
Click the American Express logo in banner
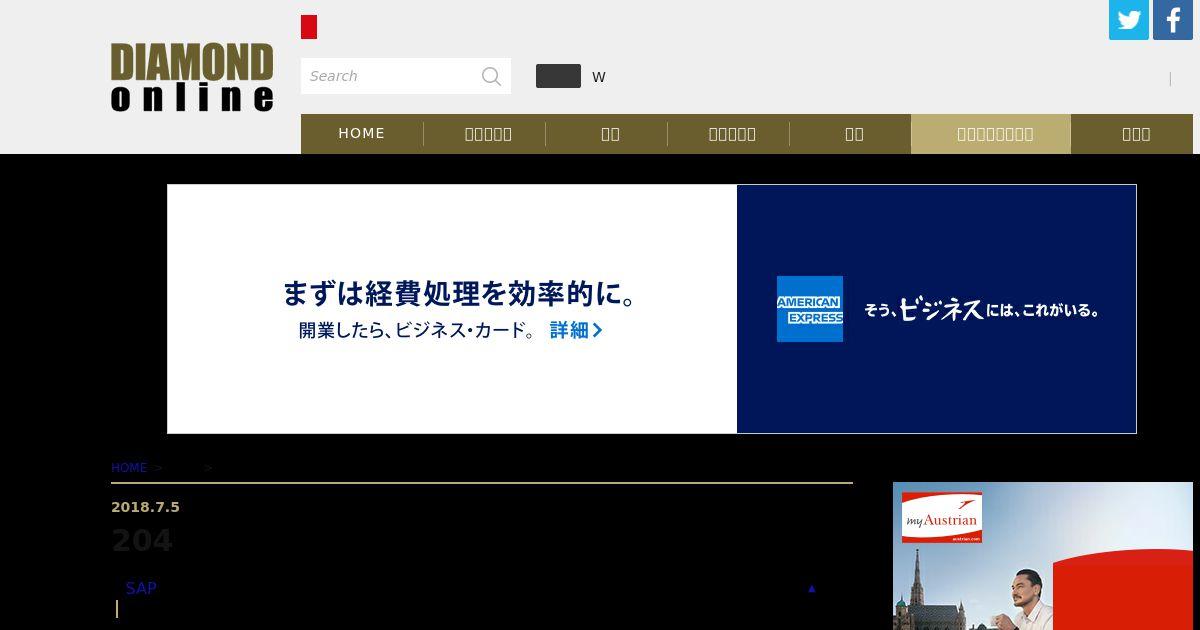click(x=810, y=309)
